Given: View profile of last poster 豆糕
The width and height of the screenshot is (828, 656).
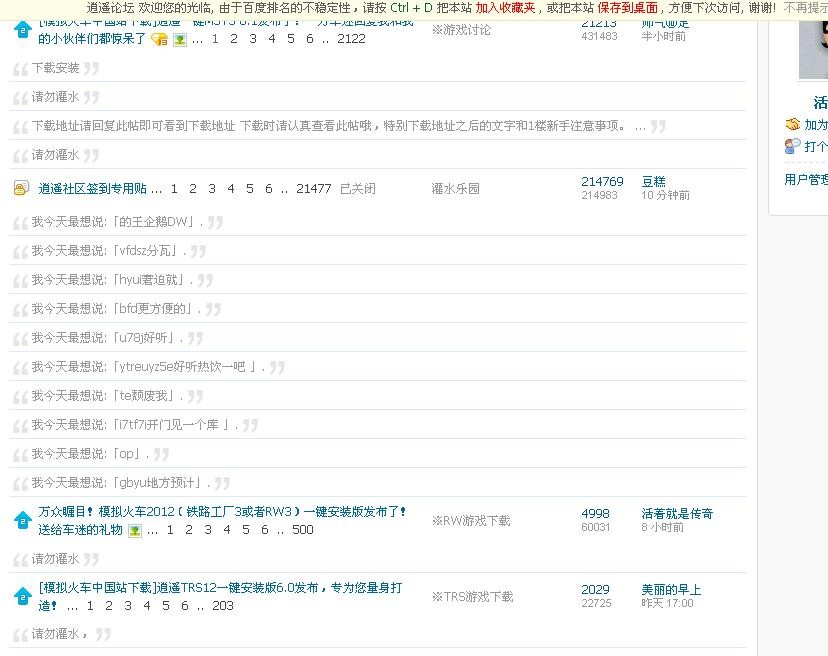Looking at the screenshot, I should point(653,181).
